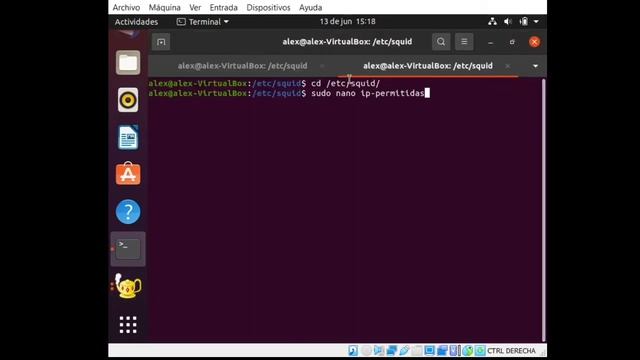Click VirtualBox optical disk status icon

(366, 351)
